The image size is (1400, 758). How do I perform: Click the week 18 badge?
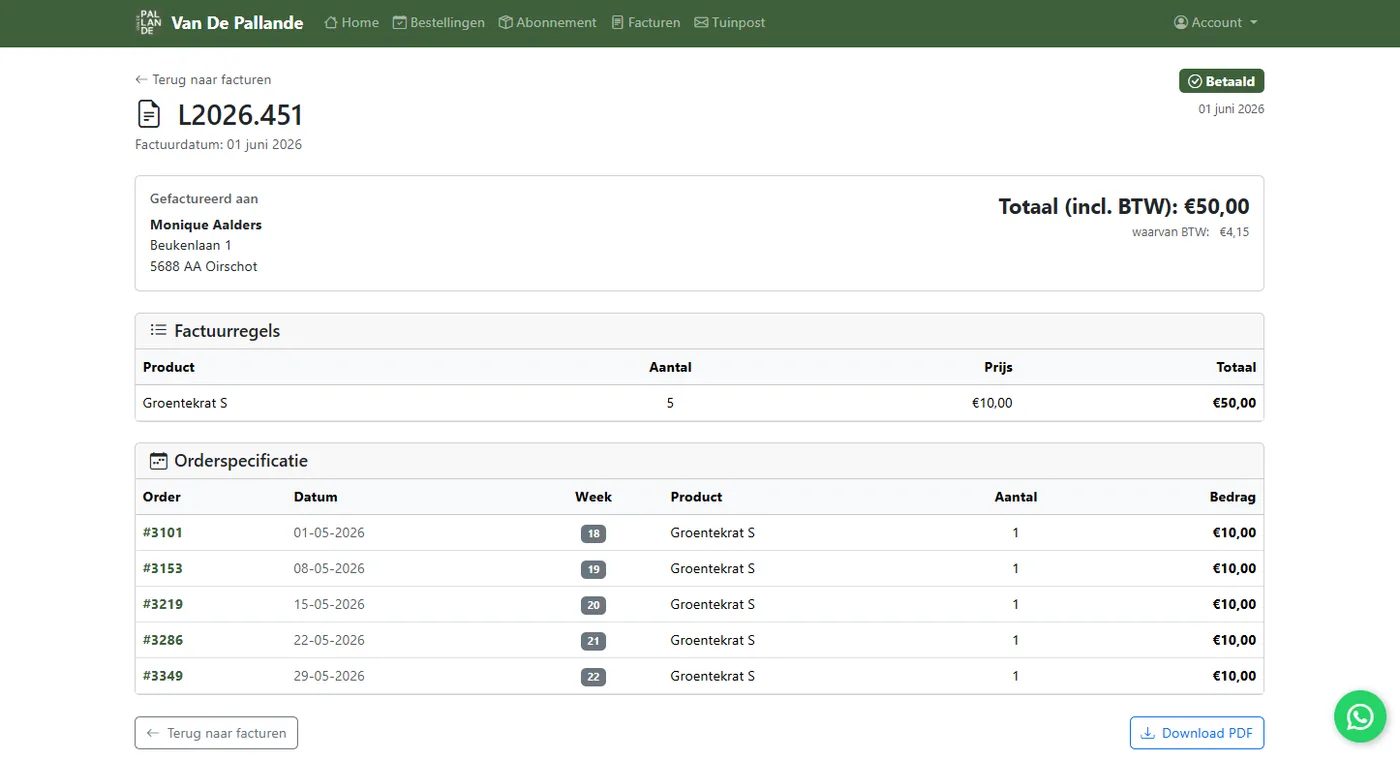(x=593, y=534)
